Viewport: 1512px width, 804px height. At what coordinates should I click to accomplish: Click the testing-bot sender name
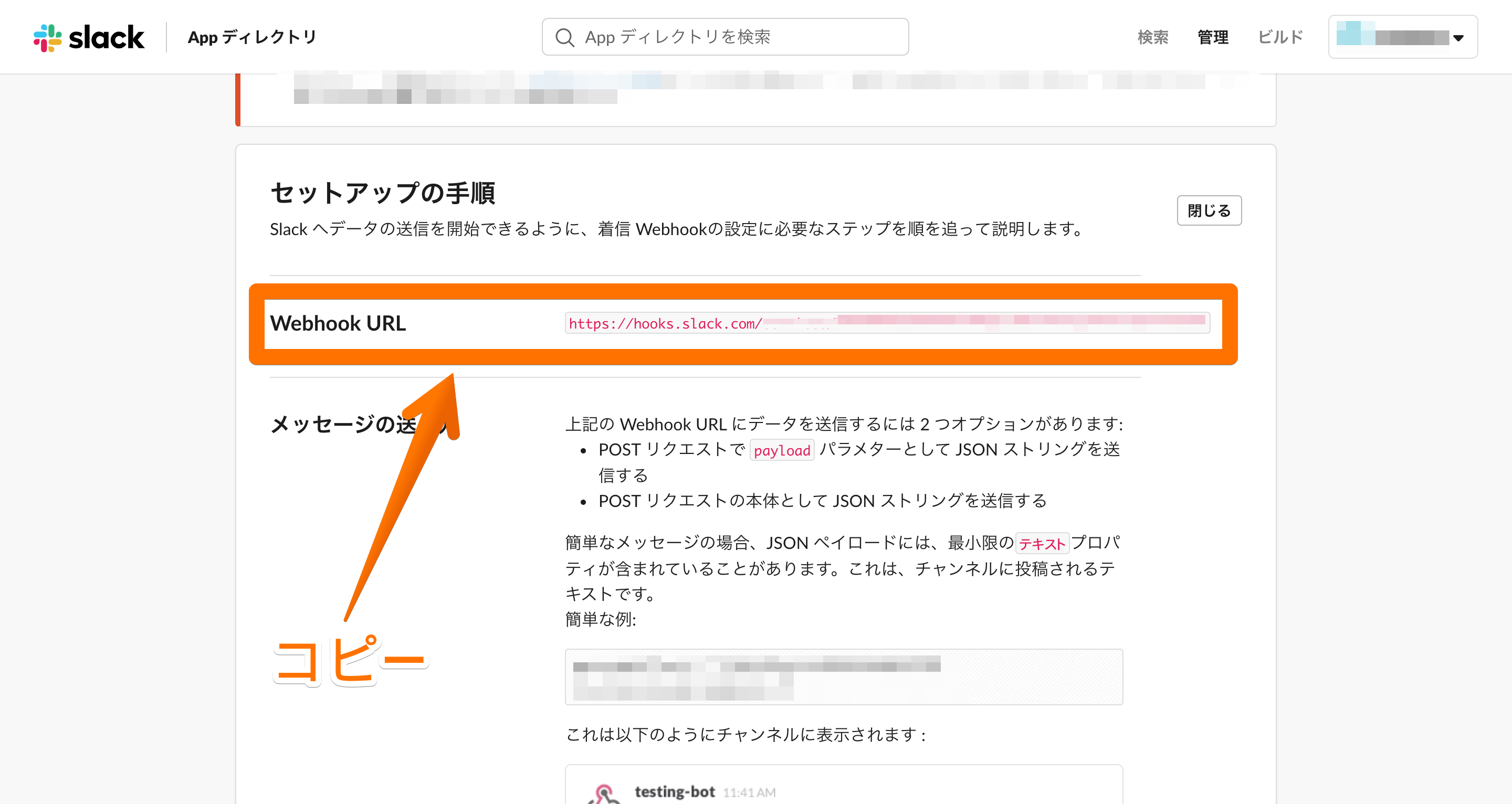[675, 792]
